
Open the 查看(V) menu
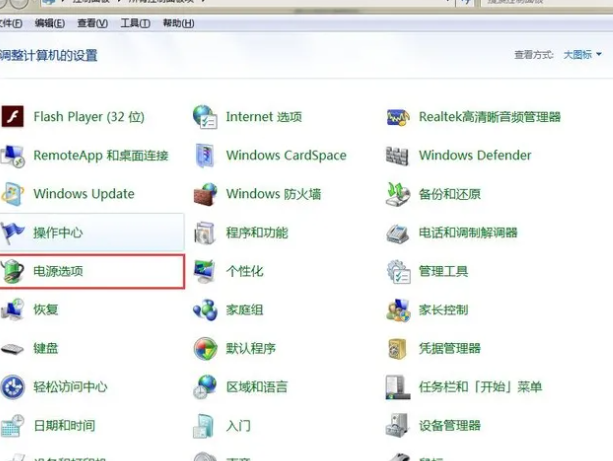pyautogui.click(x=93, y=23)
